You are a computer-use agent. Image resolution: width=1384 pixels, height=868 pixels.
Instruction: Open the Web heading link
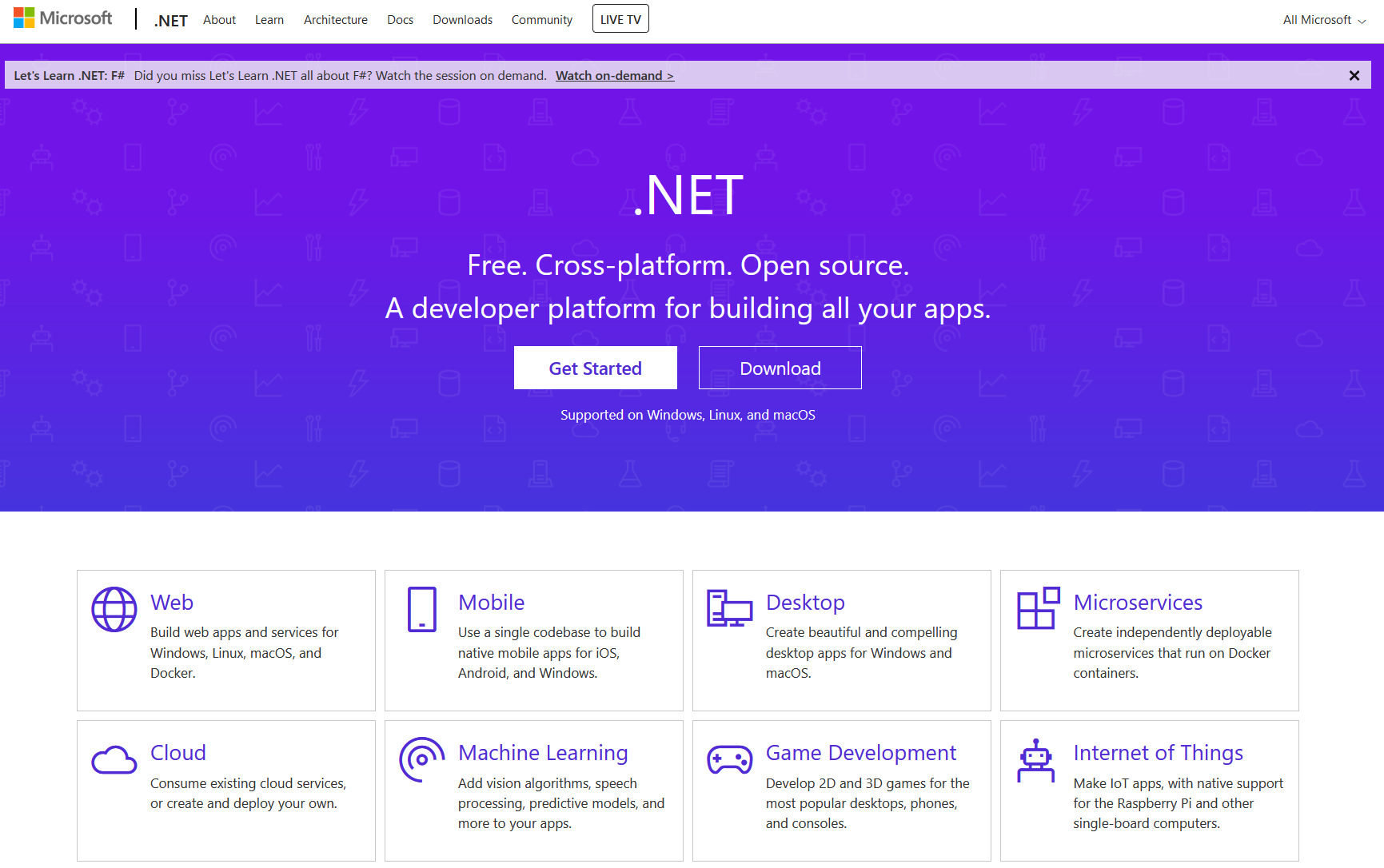[x=172, y=603]
